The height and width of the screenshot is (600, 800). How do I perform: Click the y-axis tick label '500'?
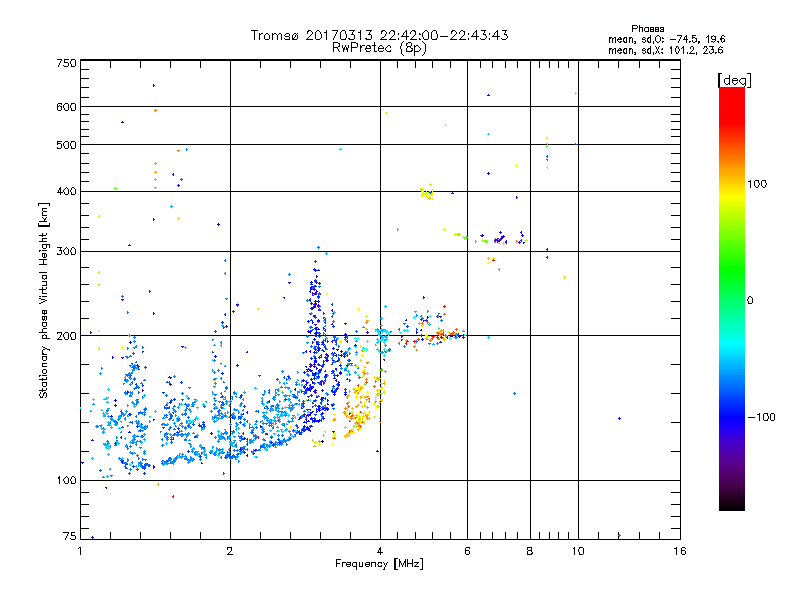pos(66,145)
